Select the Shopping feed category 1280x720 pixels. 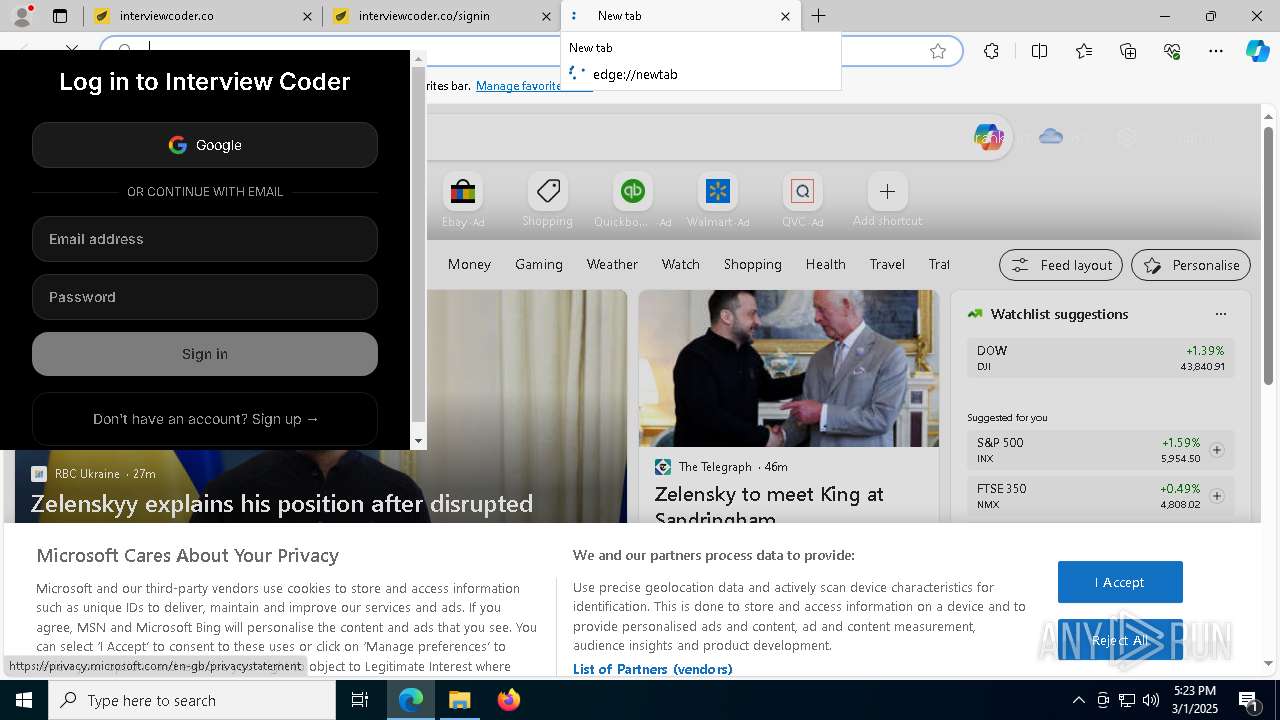click(x=753, y=264)
